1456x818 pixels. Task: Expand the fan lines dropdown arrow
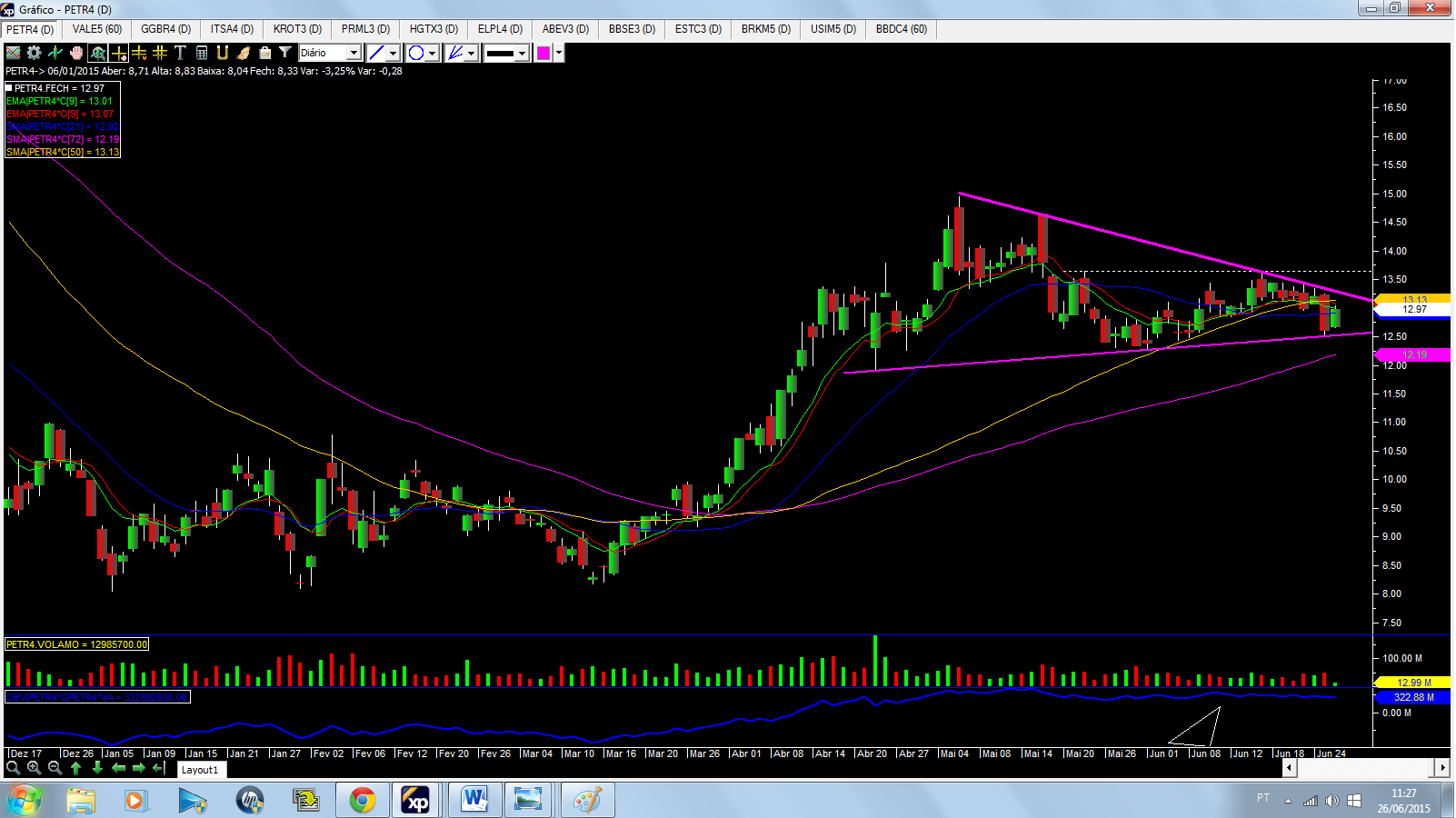(472, 53)
